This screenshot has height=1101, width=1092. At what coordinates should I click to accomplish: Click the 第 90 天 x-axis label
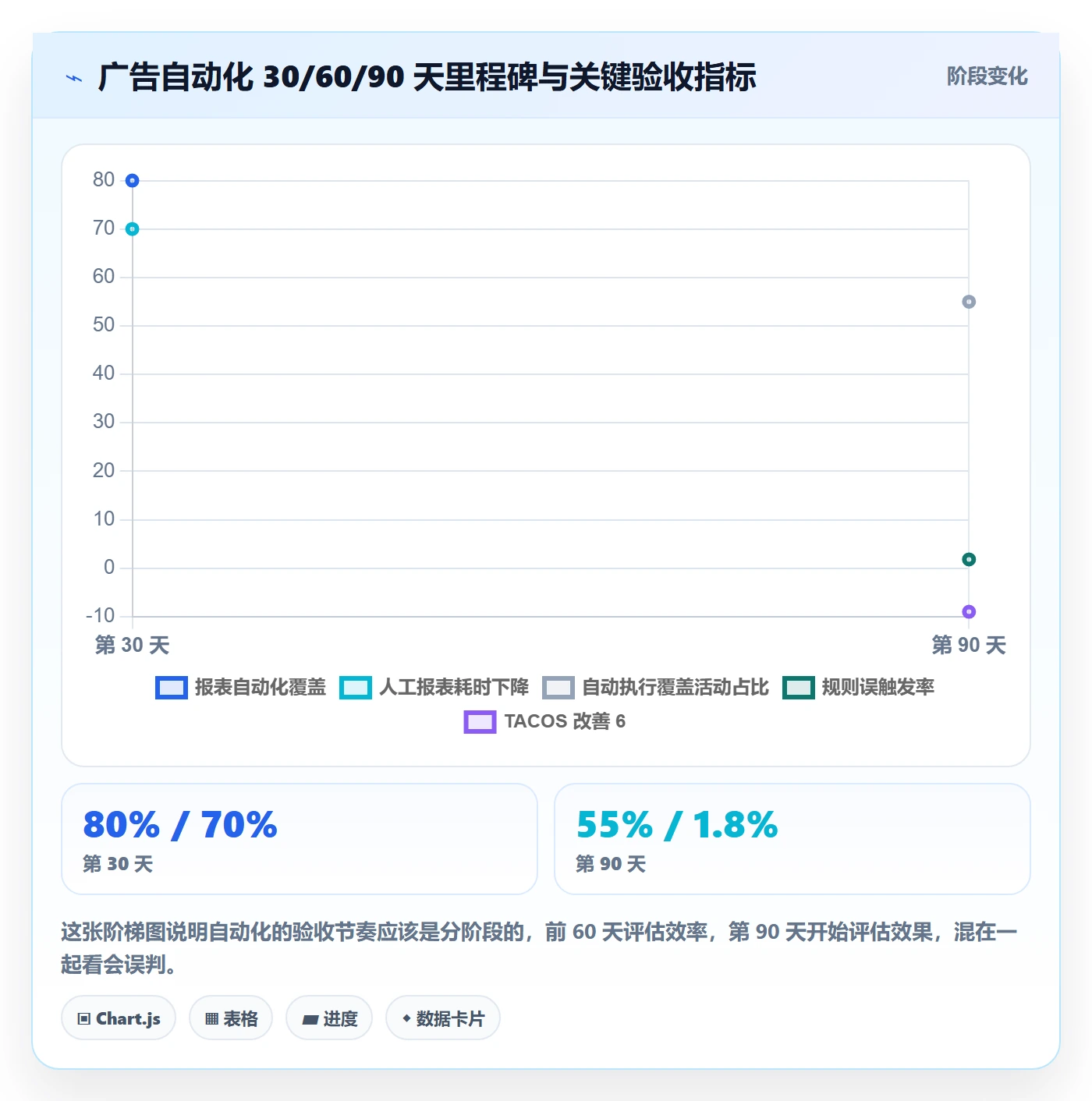(x=969, y=645)
